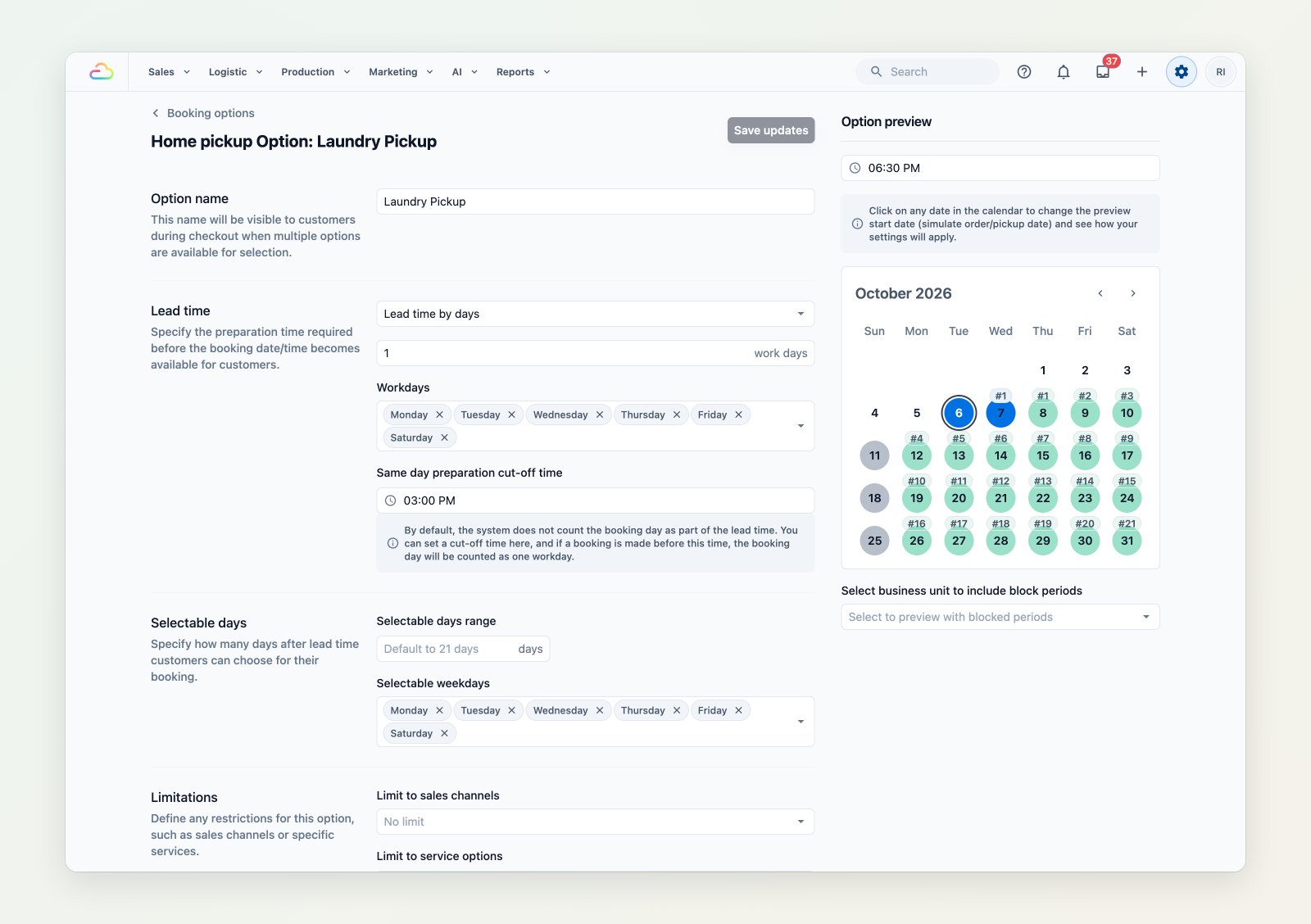Remove Monday from Workdays
This screenshot has width=1311, height=924.
click(439, 414)
